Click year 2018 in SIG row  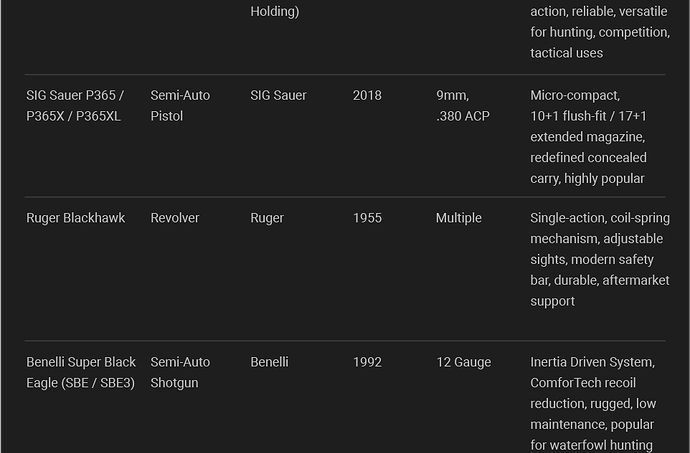coord(367,95)
